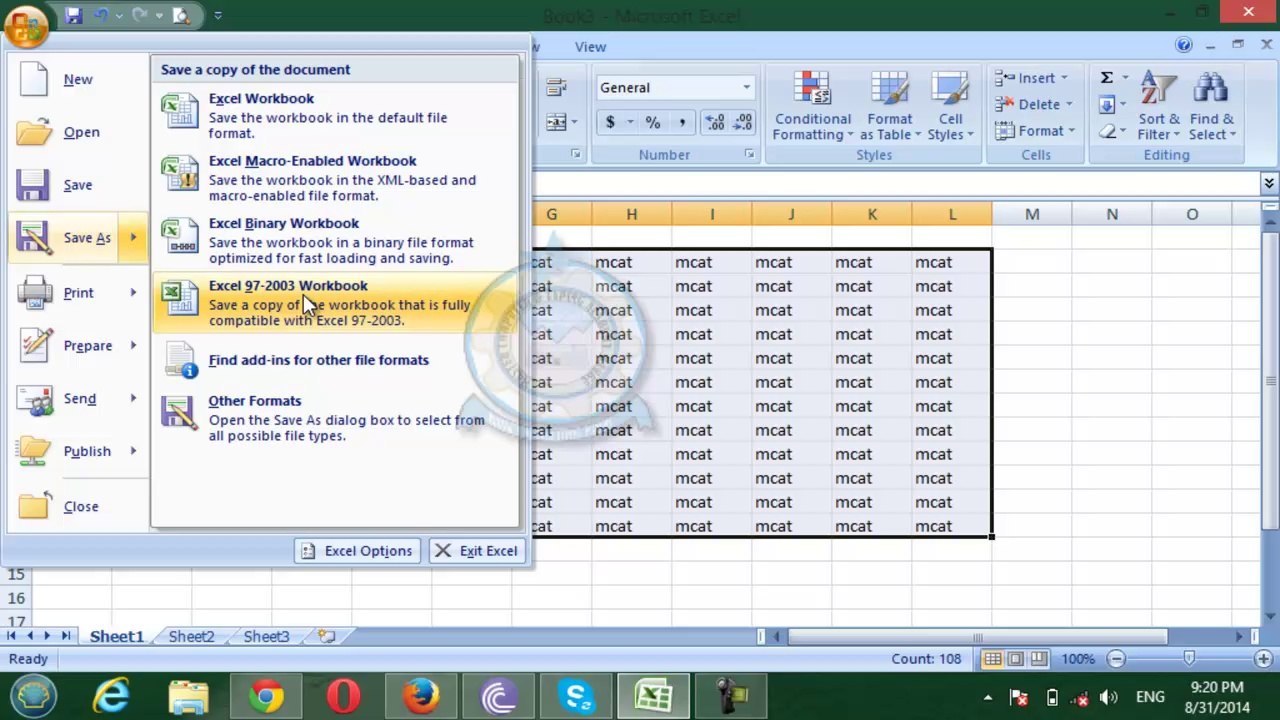Apply Percent Style formatting
The image size is (1280, 720).
[x=653, y=122]
